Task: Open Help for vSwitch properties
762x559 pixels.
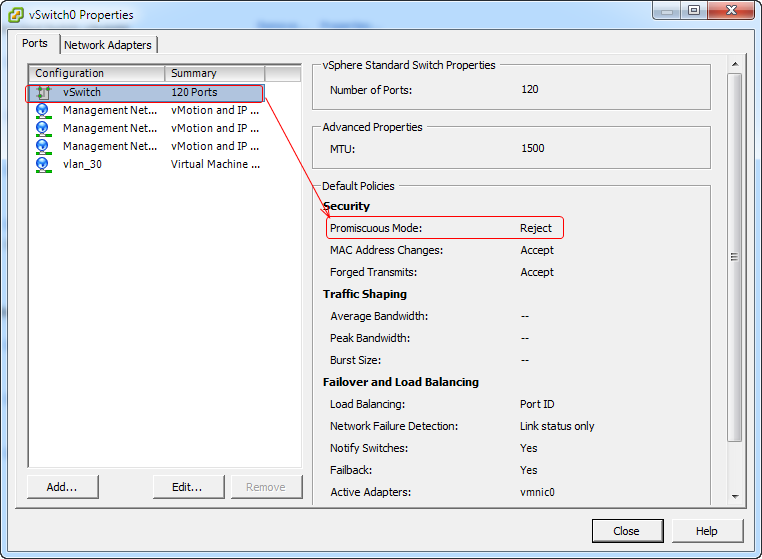Action: 707,531
